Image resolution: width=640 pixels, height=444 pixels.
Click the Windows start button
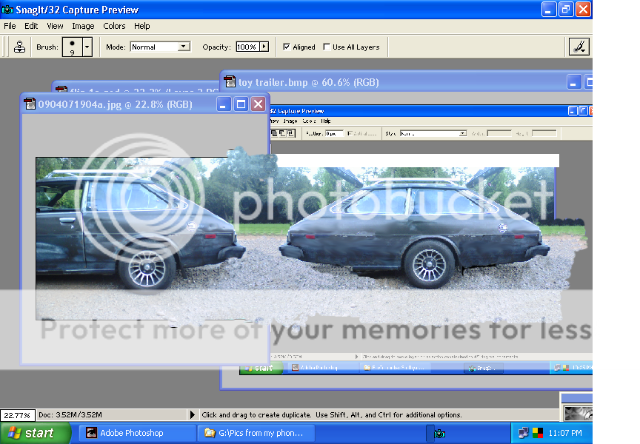pyautogui.click(x=36, y=433)
